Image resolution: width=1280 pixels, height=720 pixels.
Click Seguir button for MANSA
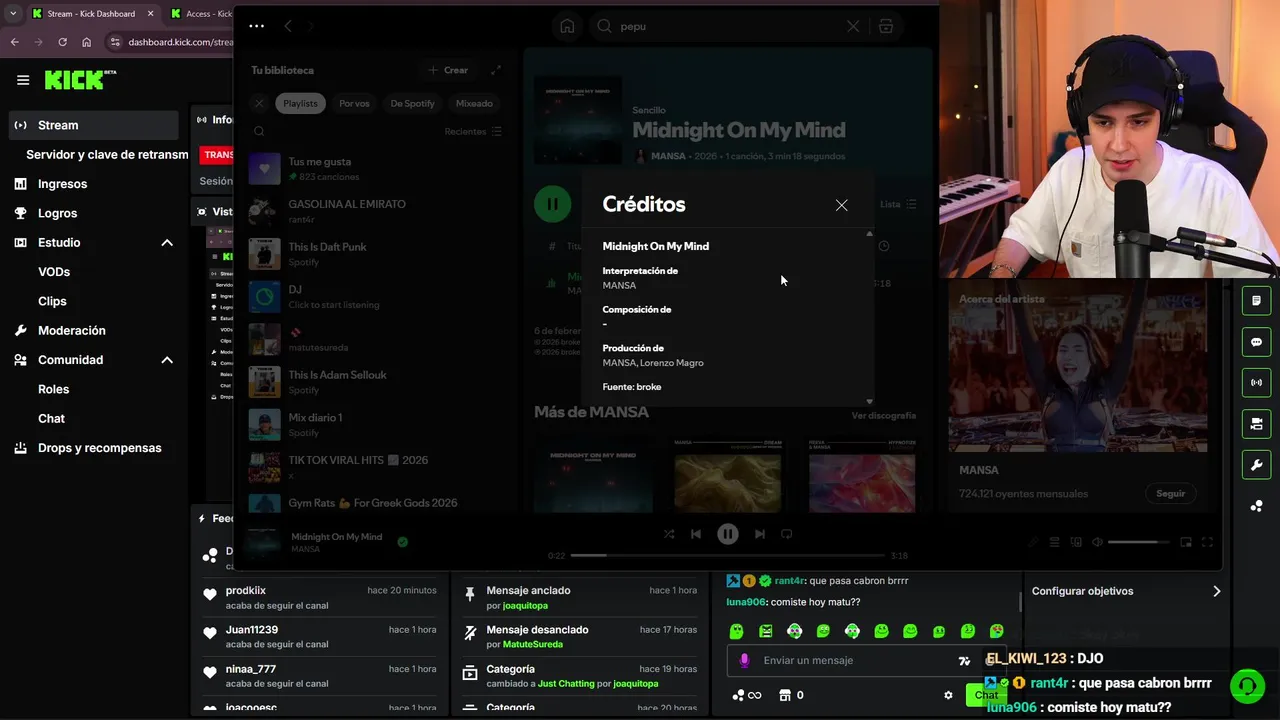click(x=1170, y=493)
